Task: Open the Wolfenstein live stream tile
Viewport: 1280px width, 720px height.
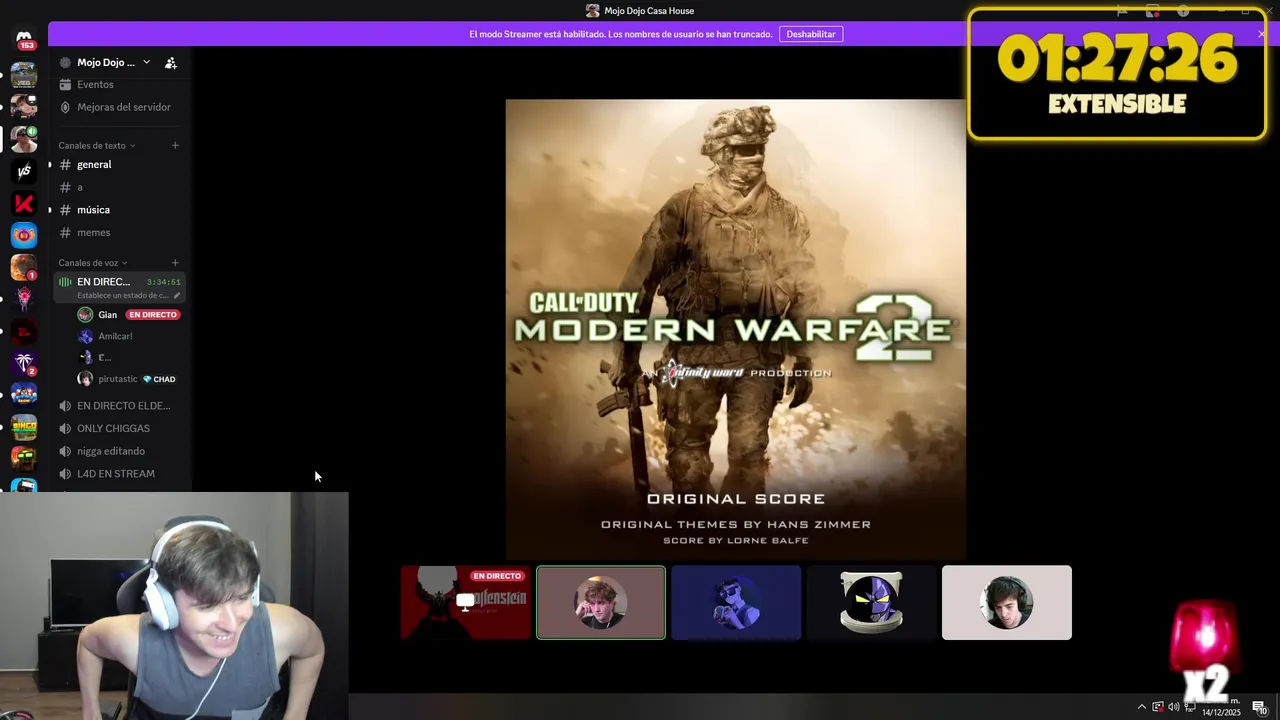Action: click(x=466, y=602)
